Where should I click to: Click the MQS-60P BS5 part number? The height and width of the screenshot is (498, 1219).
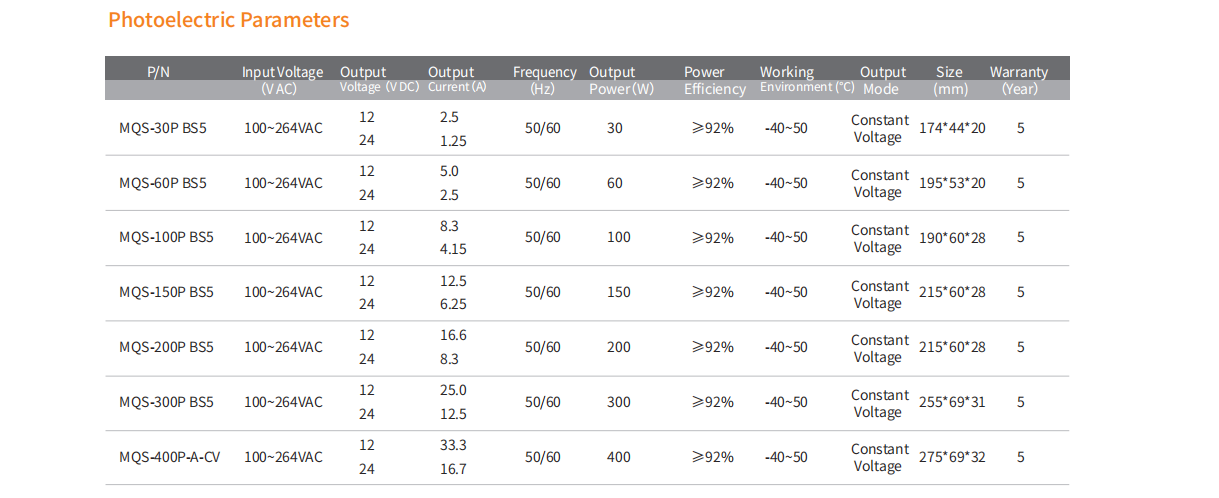(163, 183)
